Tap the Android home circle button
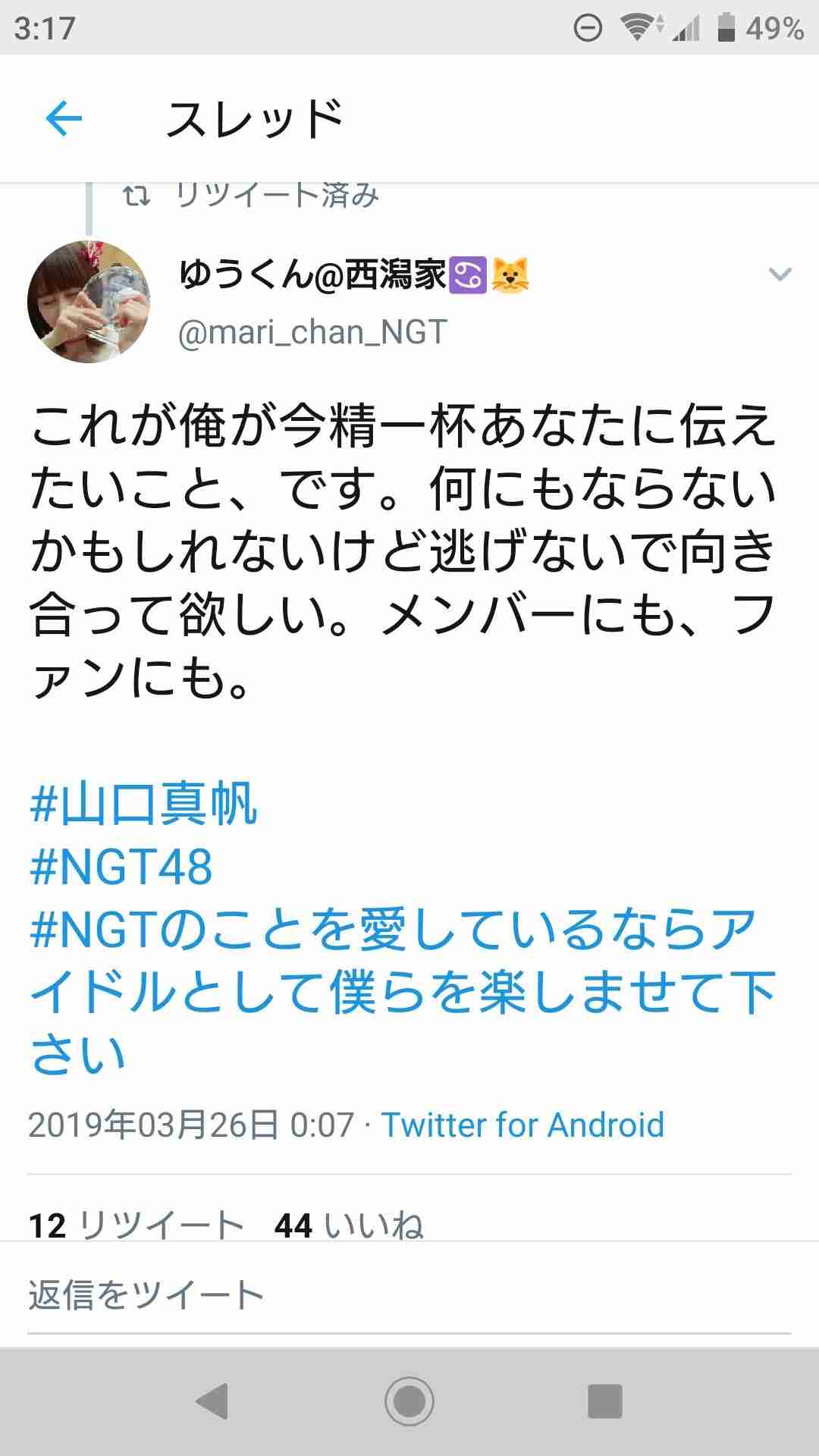This screenshot has width=819, height=1456. (x=409, y=1401)
